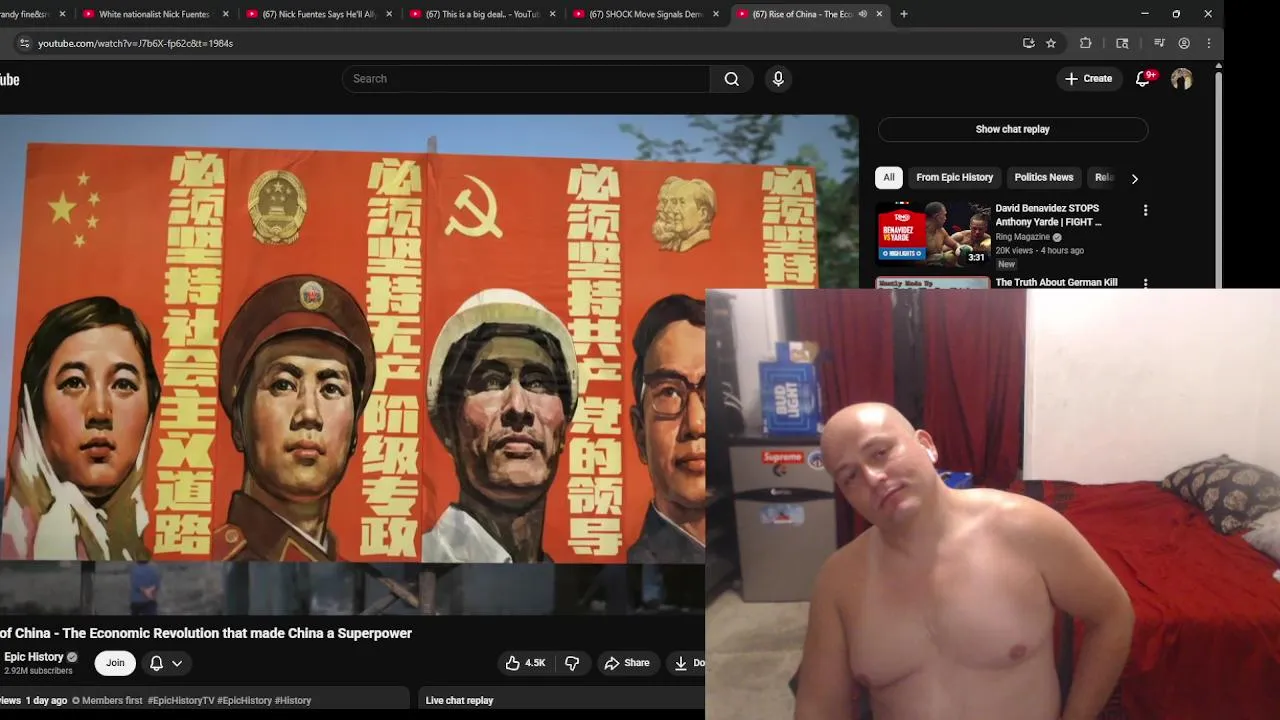Image resolution: width=1280 pixels, height=720 pixels.
Task: Open the Epic History channel name link
Action: tap(34, 657)
